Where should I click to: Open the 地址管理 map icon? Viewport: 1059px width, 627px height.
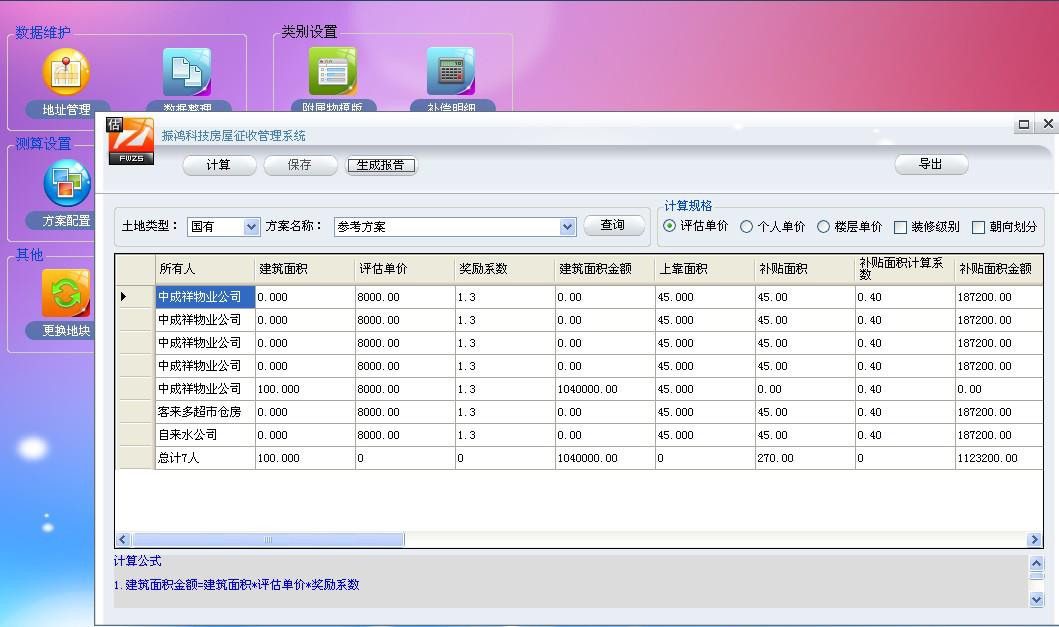[66, 72]
